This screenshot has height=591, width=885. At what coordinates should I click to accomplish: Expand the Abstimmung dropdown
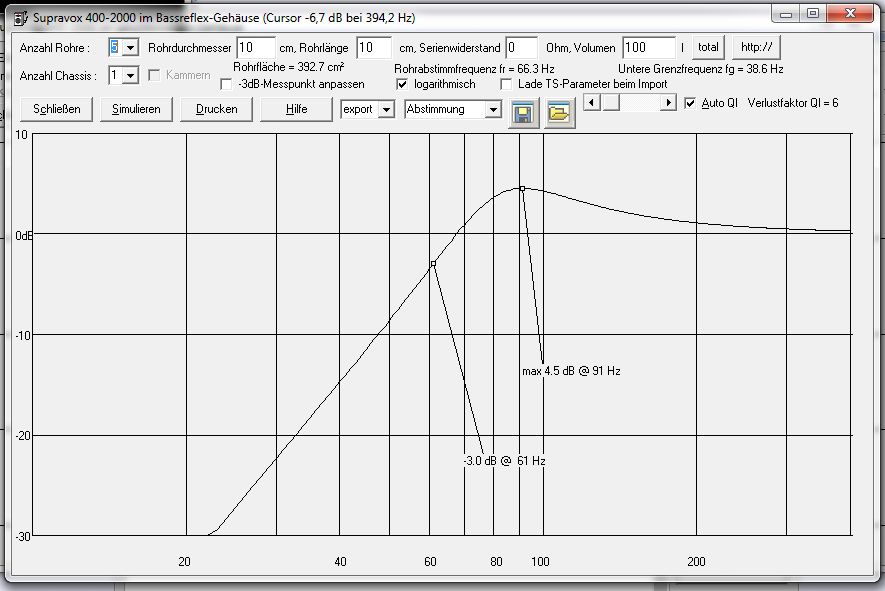493,110
